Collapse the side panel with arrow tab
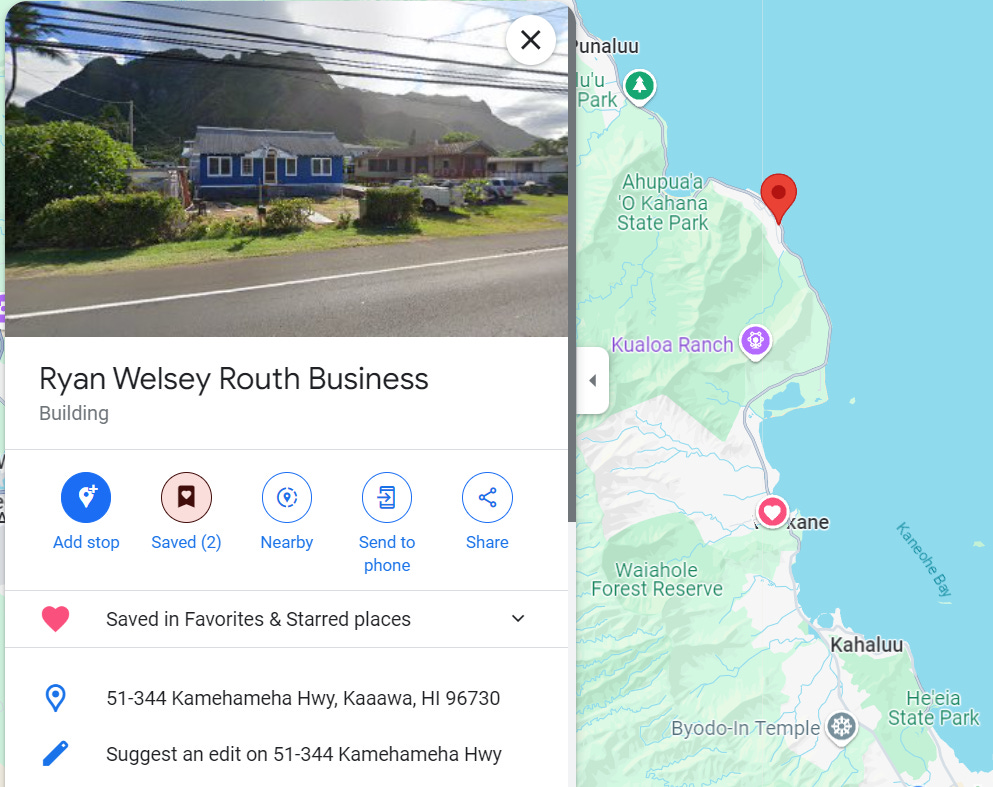The width and height of the screenshot is (993, 787). pos(593,380)
